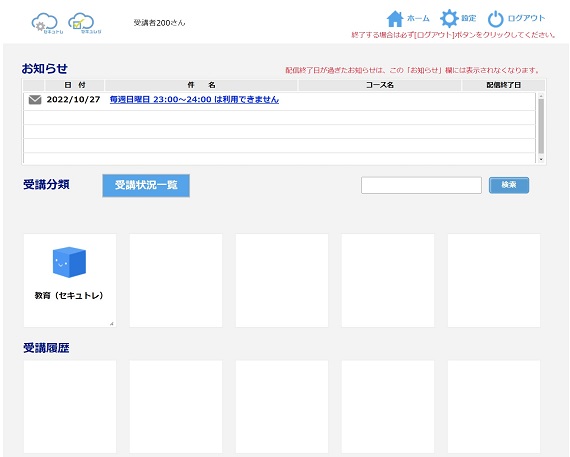This screenshot has height=457, width=570.
Task: Click the コース名 column header
Action: [380, 85]
